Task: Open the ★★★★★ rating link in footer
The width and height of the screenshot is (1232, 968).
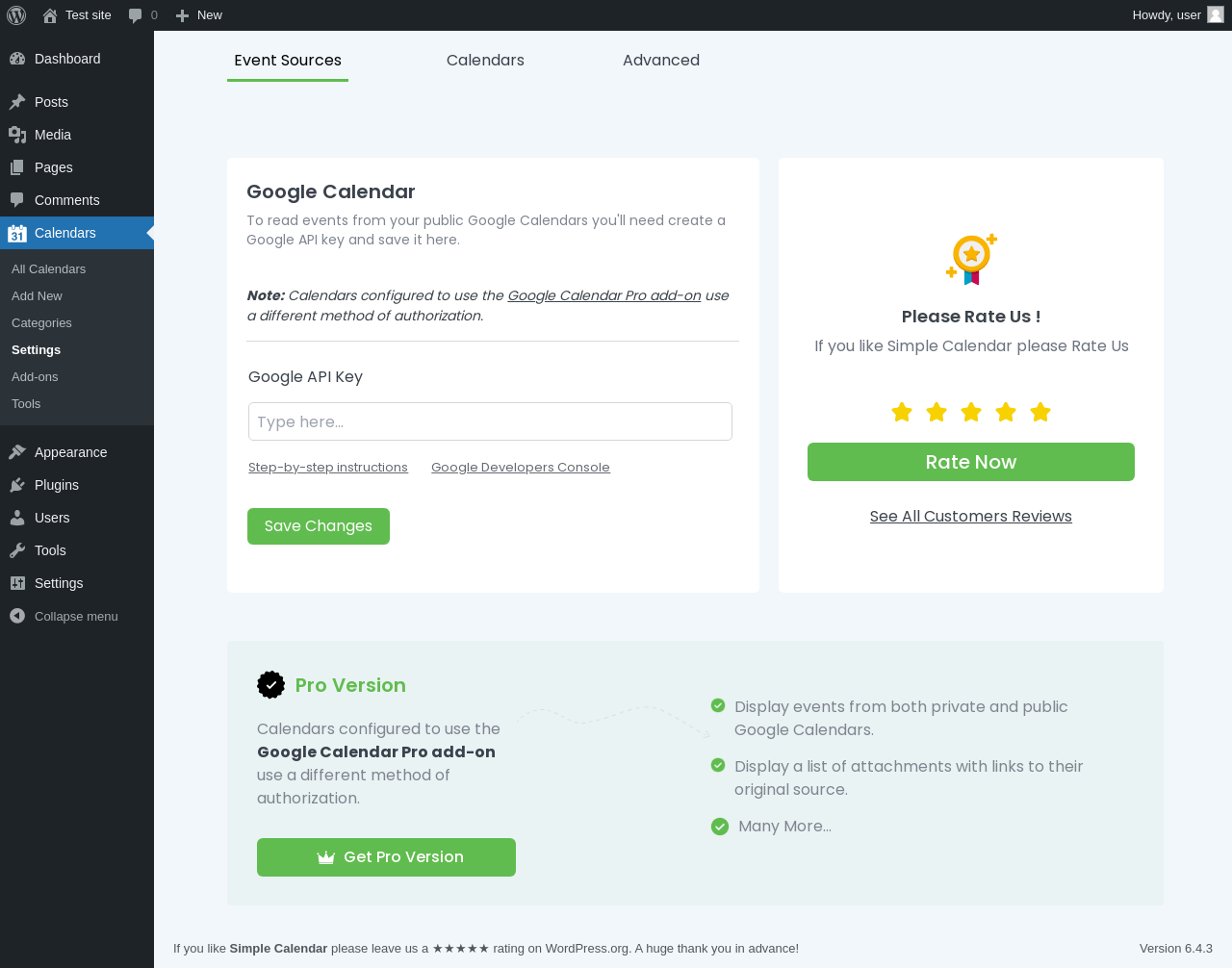Action: [461, 949]
